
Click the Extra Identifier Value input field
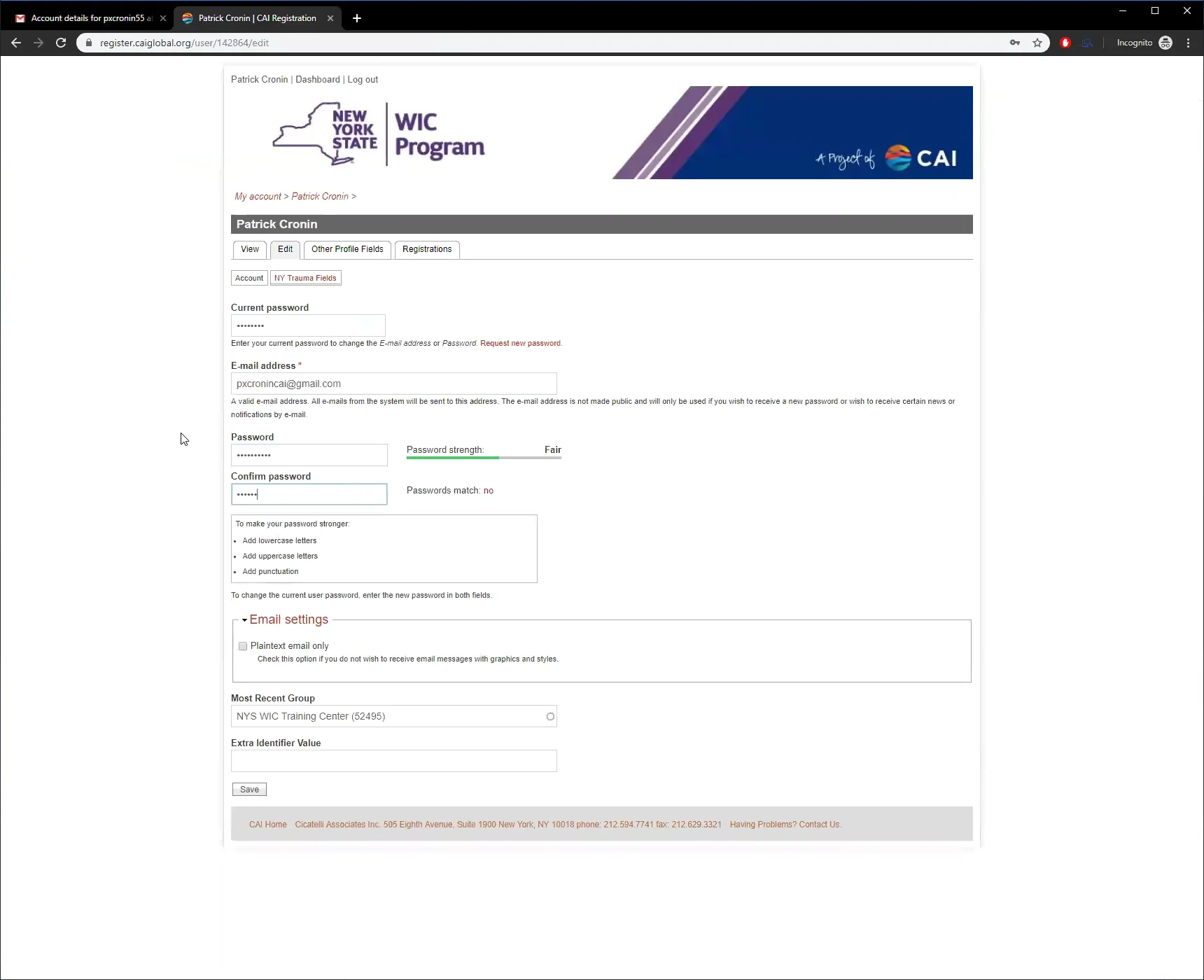tap(393, 761)
